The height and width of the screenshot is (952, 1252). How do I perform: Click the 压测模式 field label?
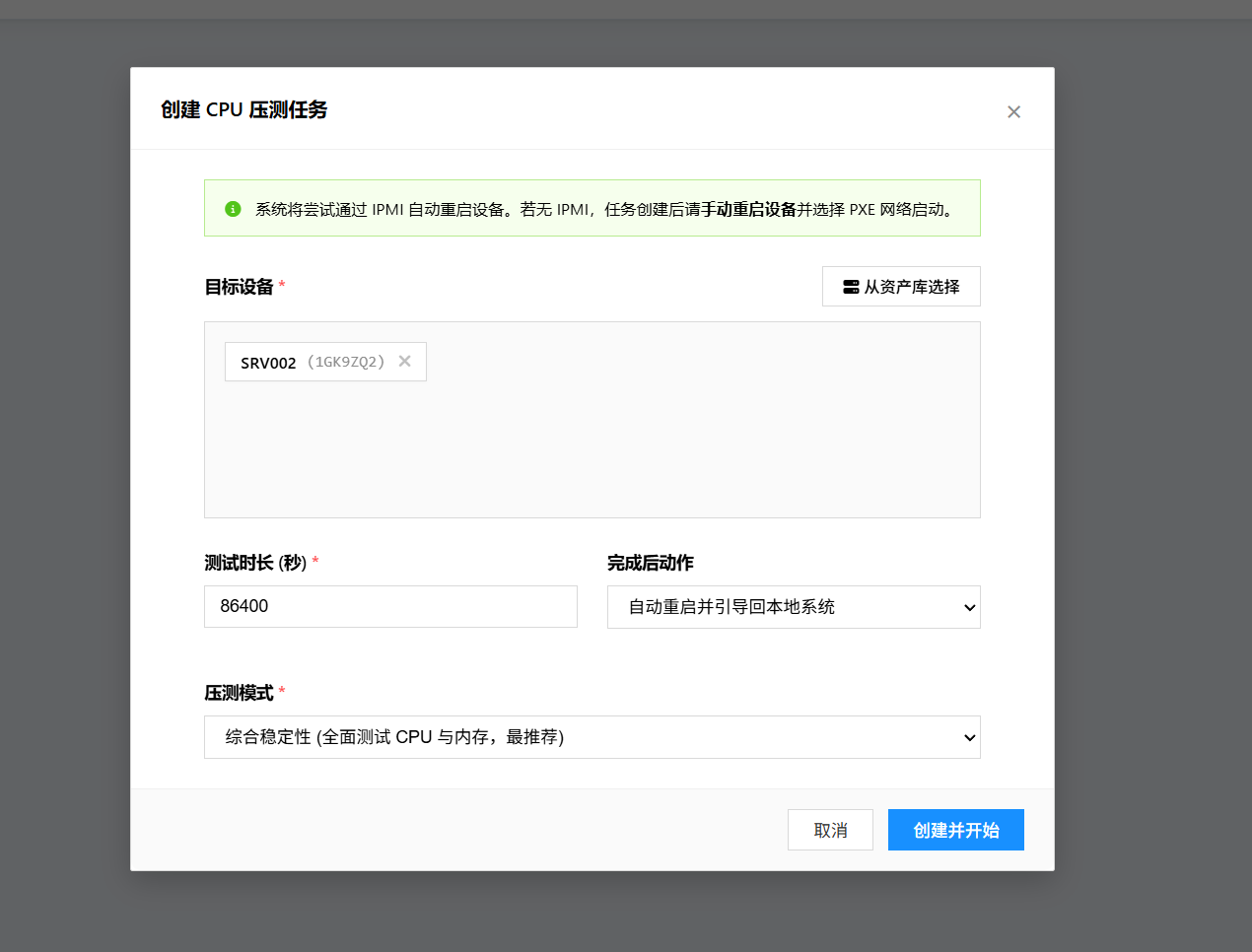[239, 693]
